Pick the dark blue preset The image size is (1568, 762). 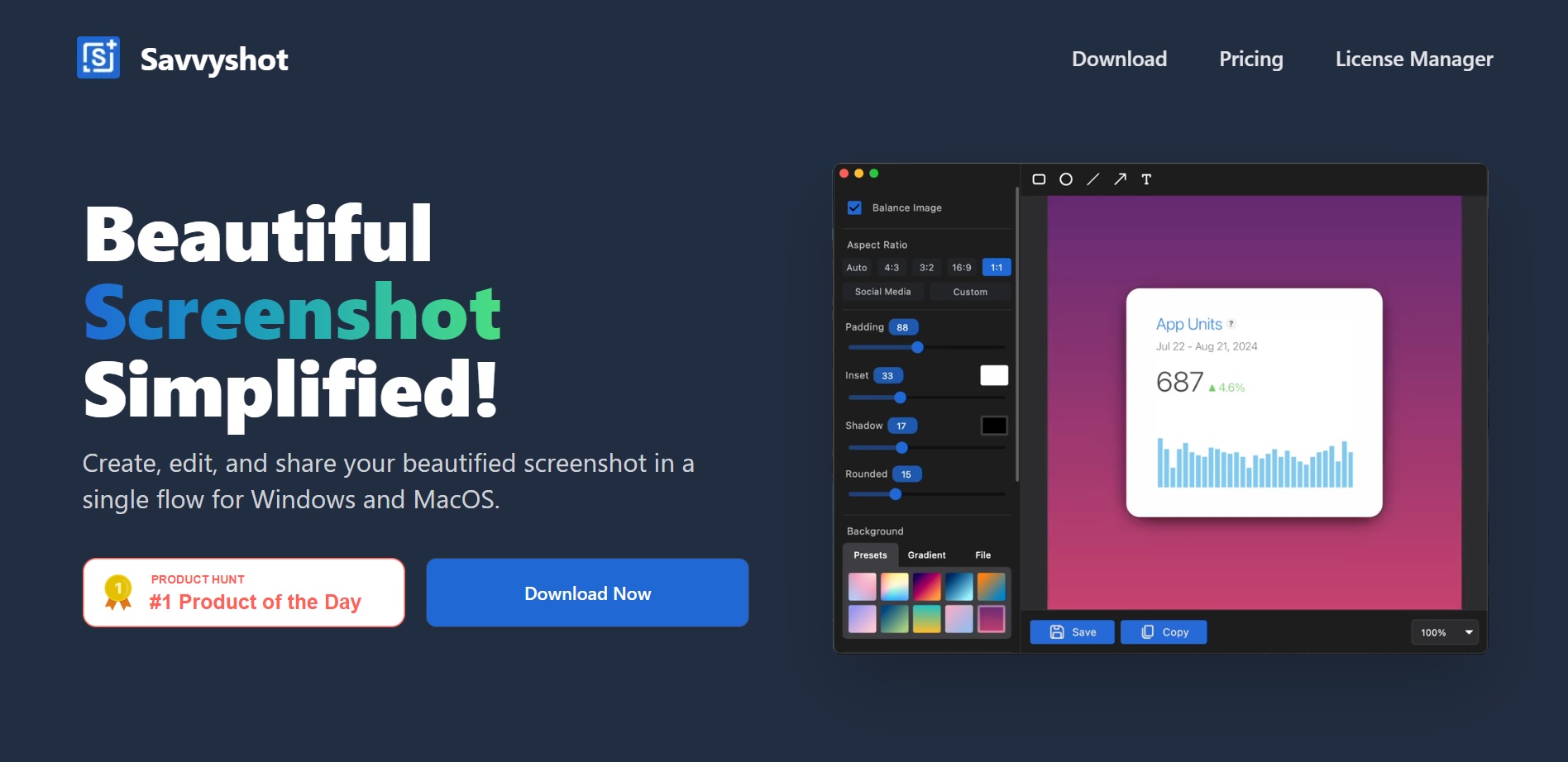point(958,587)
